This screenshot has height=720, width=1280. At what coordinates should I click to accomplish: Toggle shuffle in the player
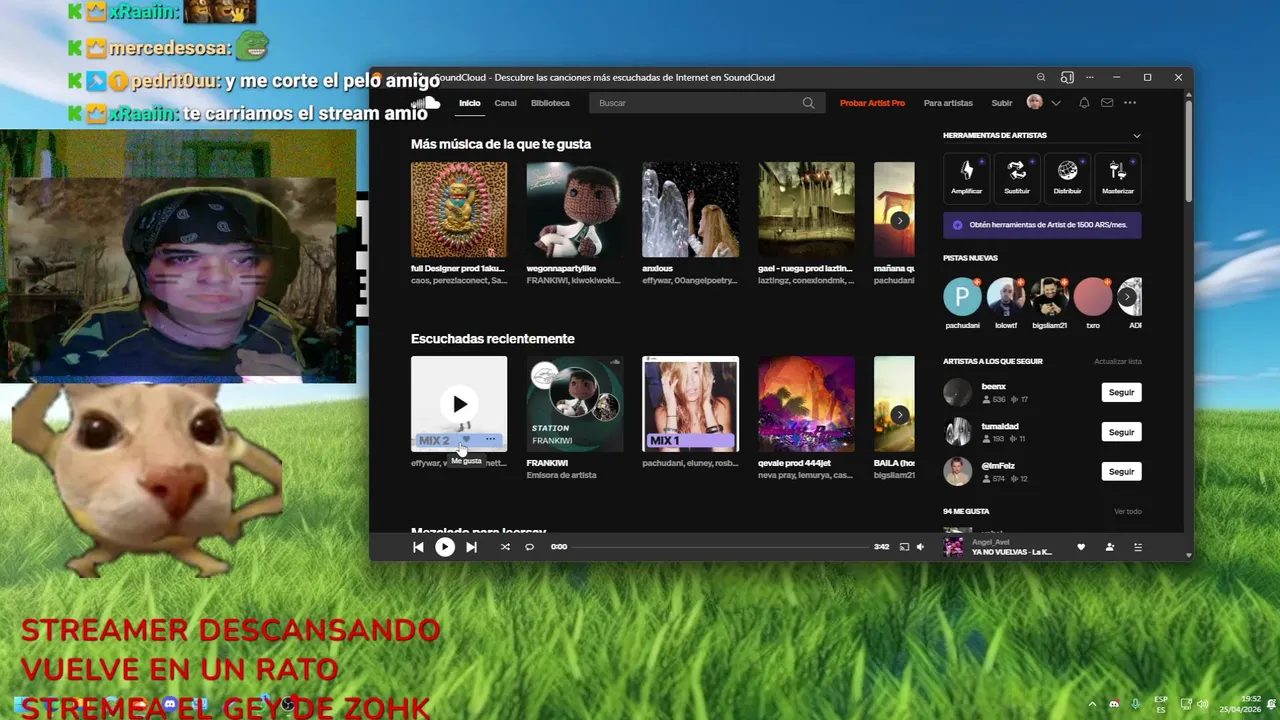tap(505, 547)
